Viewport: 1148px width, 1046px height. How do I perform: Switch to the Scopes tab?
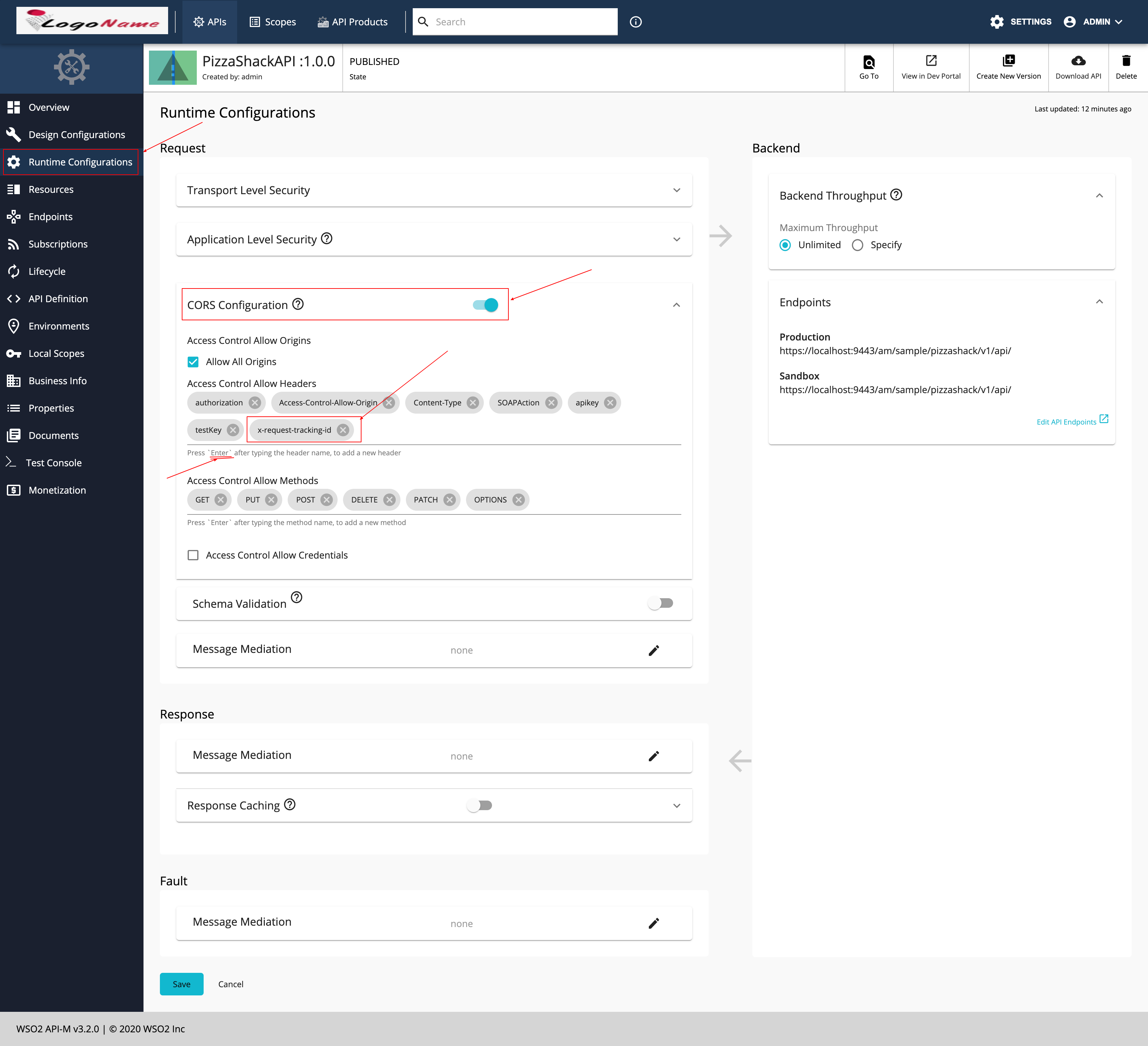273,22
